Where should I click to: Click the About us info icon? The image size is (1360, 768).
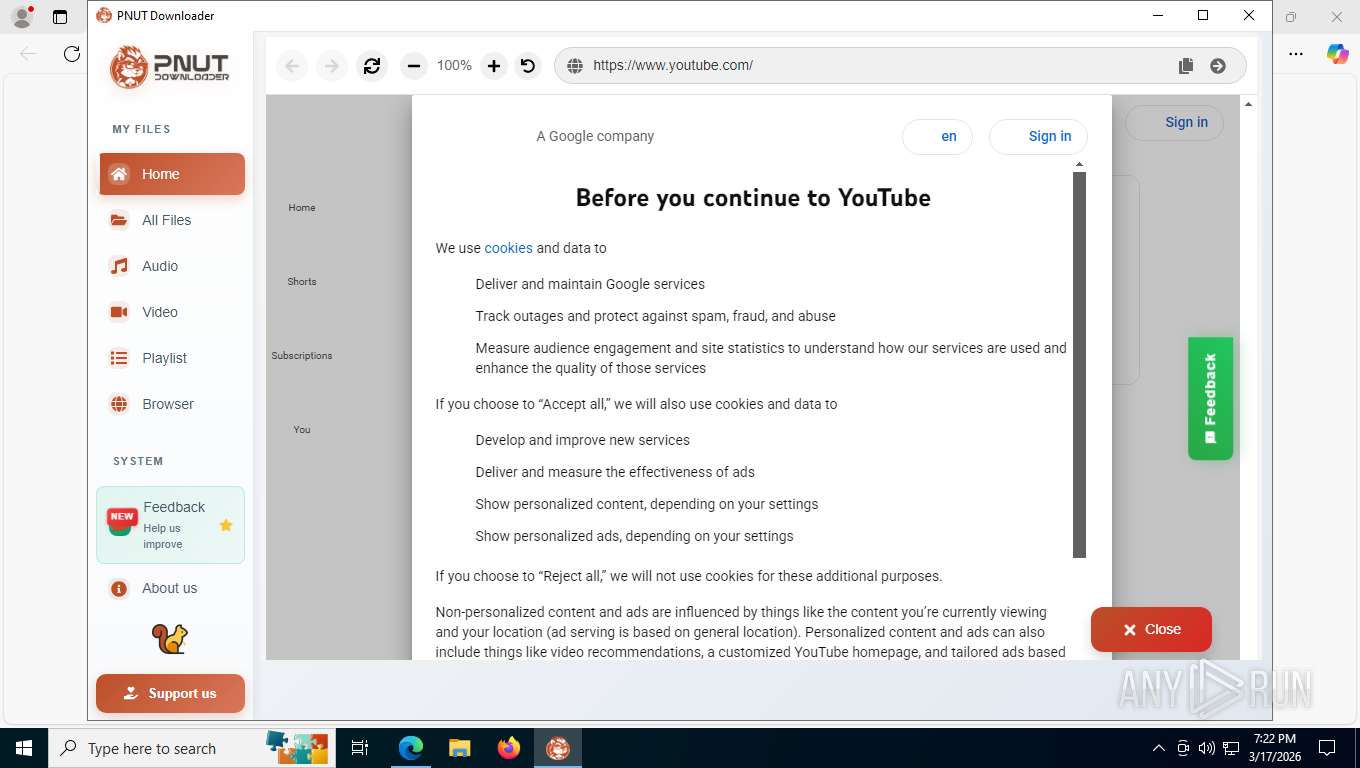point(119,589)
